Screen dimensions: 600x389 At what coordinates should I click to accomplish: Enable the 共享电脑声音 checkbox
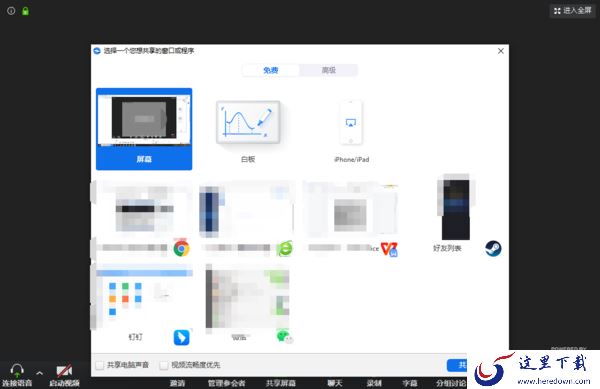(x=99, y=365)
